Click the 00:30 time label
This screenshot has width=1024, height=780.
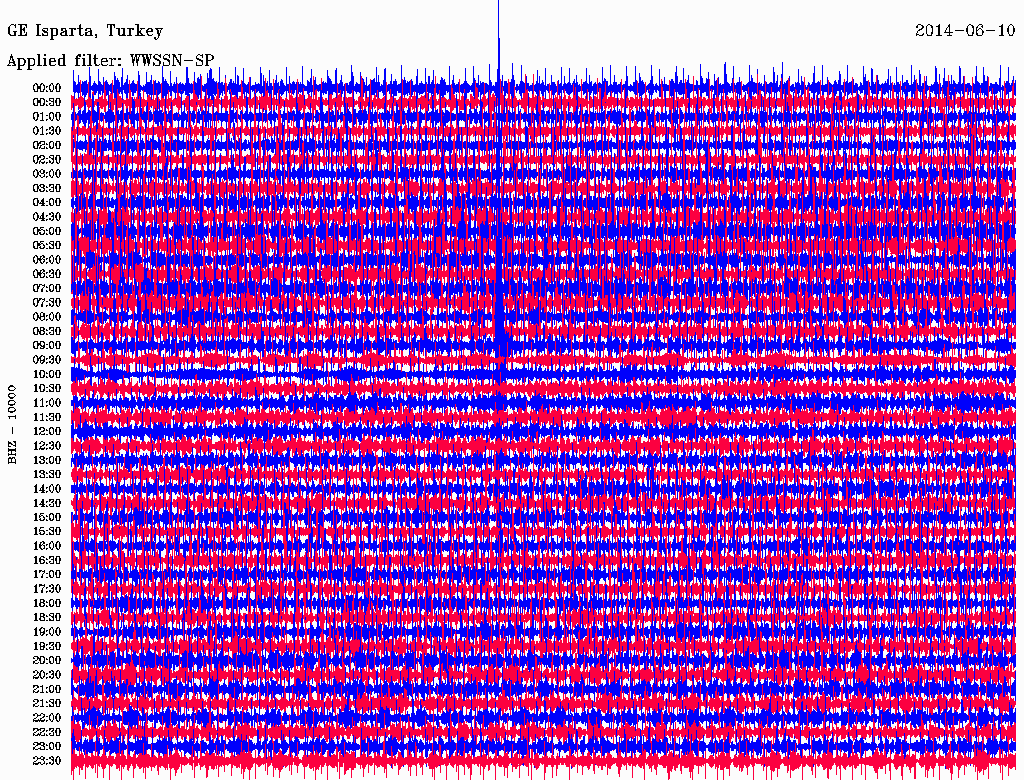tap(47, 103)
